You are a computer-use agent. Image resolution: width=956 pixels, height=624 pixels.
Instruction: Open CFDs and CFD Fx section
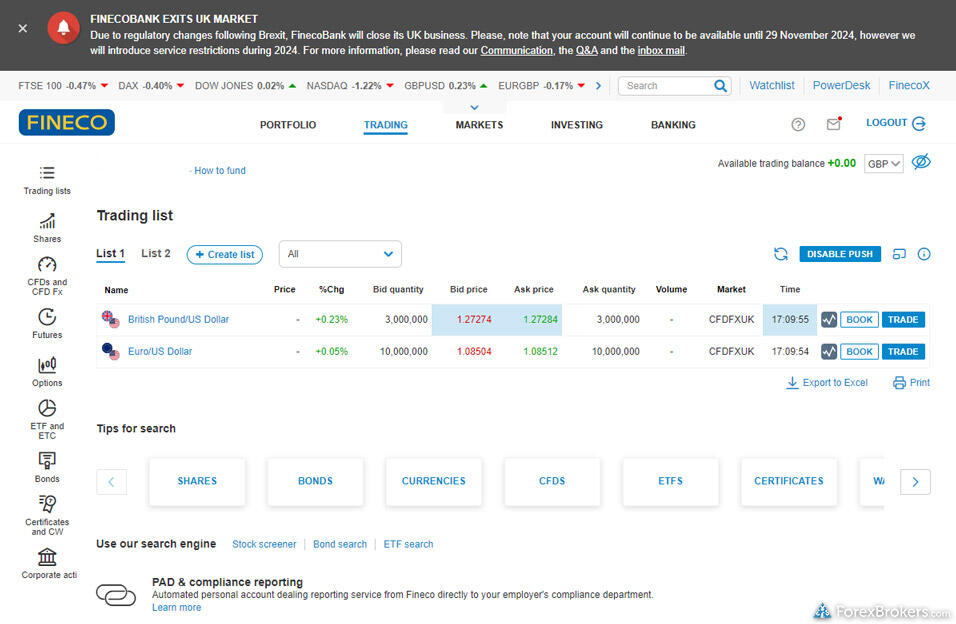click(47, 276)
